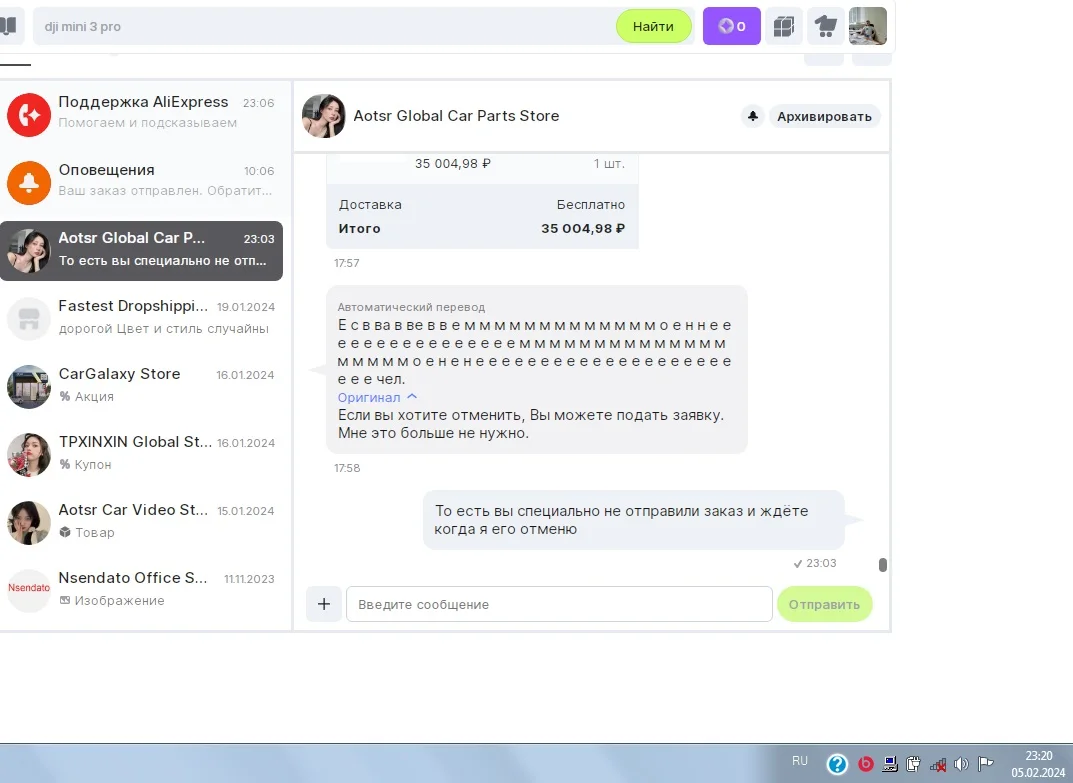Click Aotsr Global Car Parts Store title
Viewport: 1073px width, 783px height.
coord(456,116)
